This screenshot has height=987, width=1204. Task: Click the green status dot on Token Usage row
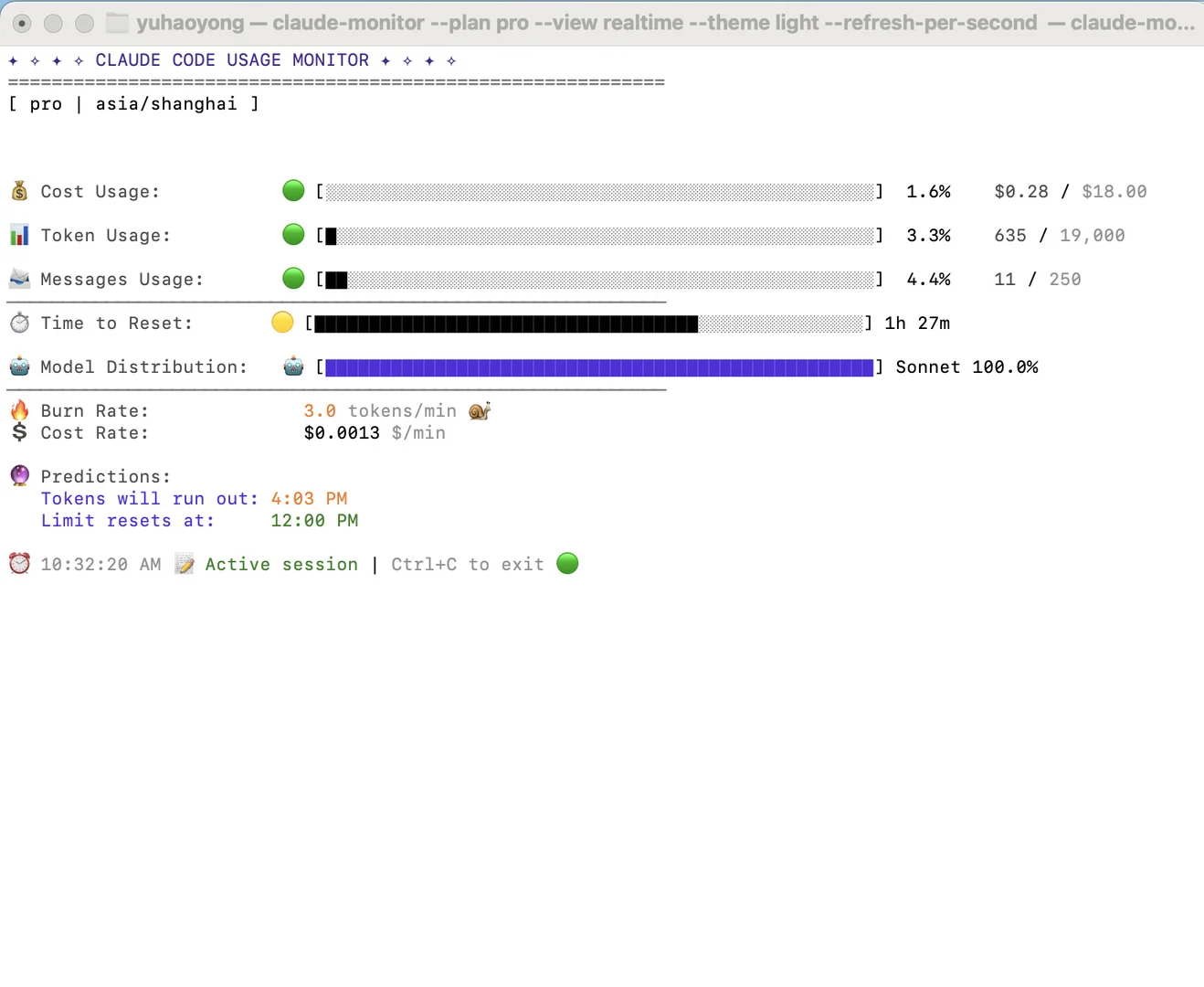click(293, 235)
